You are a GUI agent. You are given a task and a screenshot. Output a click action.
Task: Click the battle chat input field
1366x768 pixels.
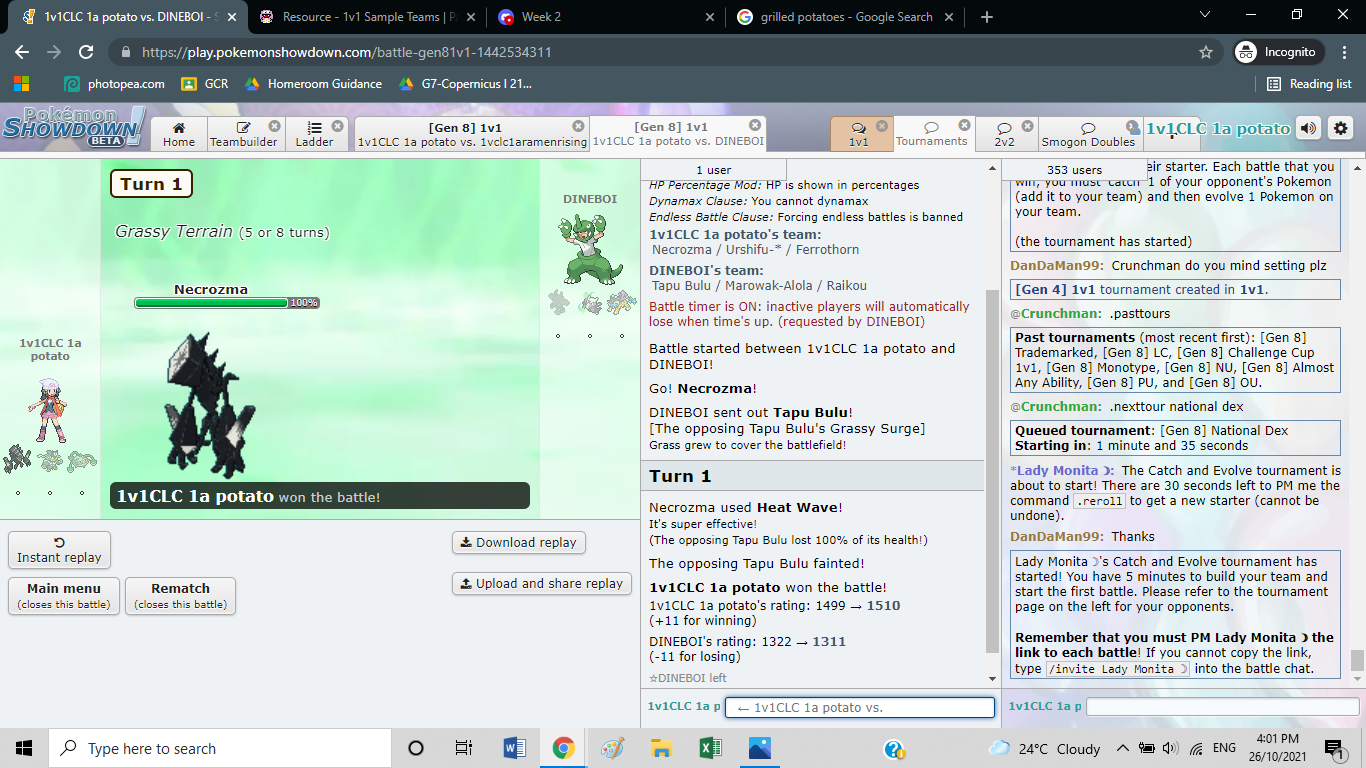click(860, 707)
